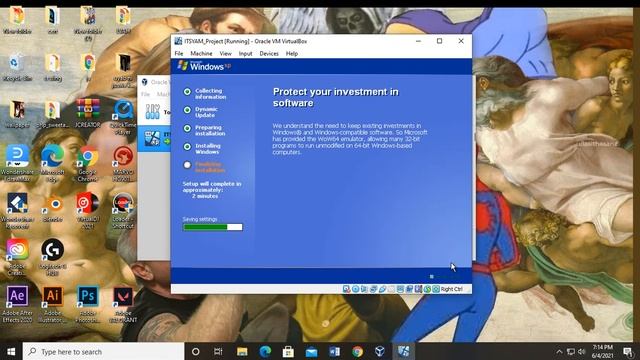640x360 pixels.
Task: Open the hard disk activity status icon
Action: (347, 289)
